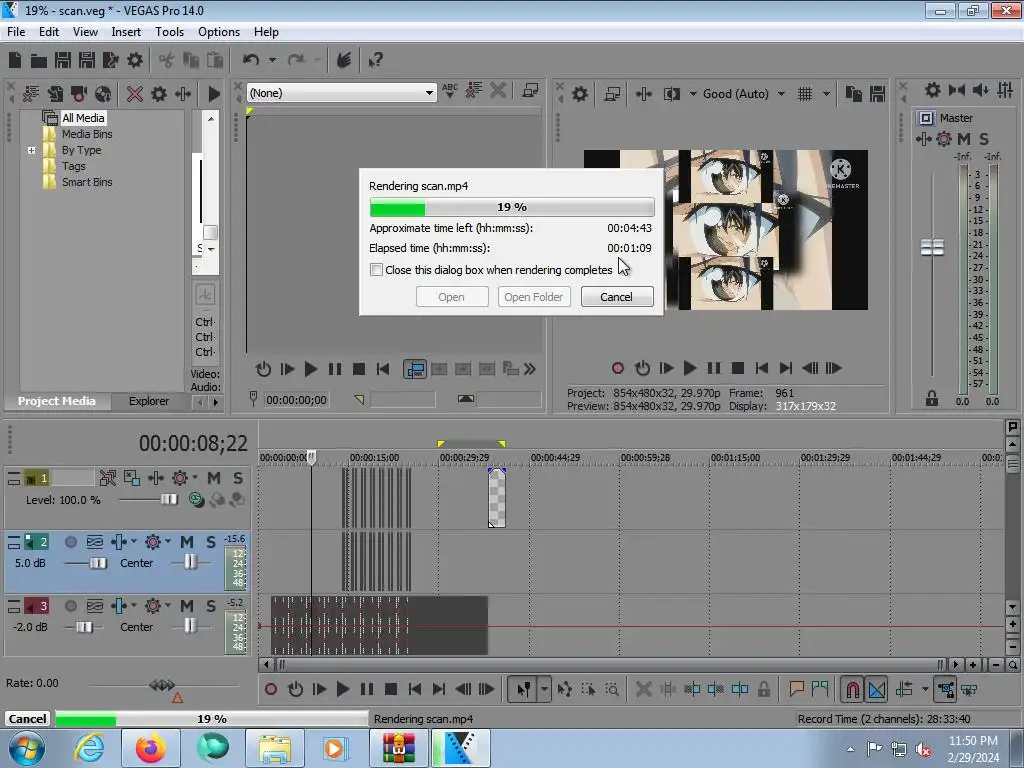The image size is (1024, 768).
Task: Click the Save project icon
Action: coord(63,60)
